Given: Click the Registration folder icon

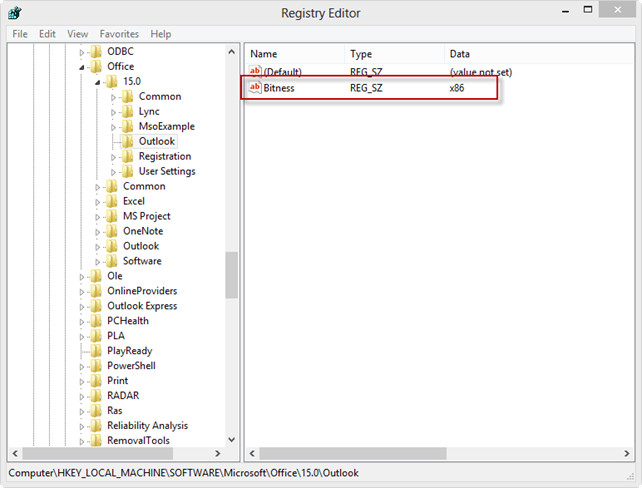Looking at the screenshot, I should [x=128, y=156].
